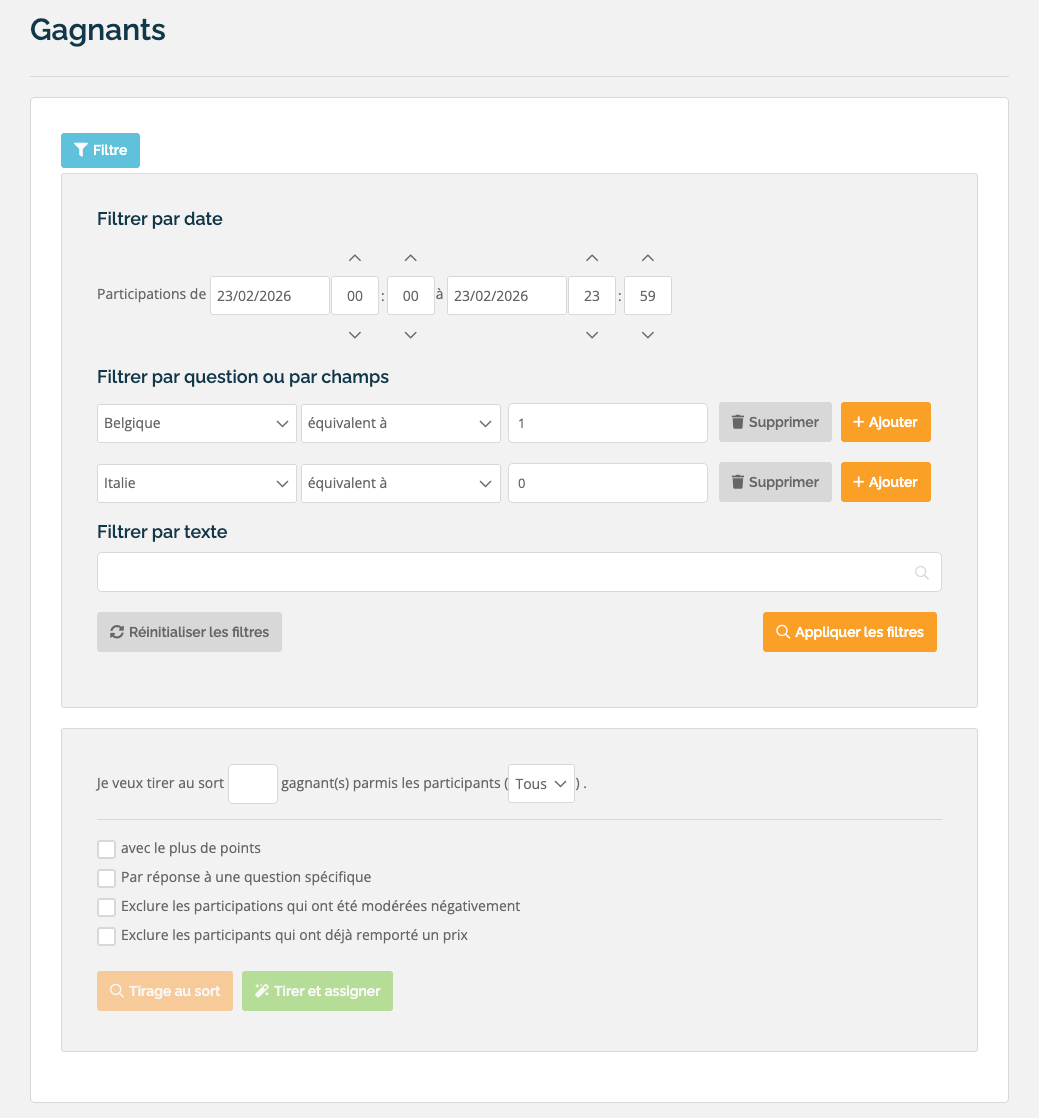Add a filter after the Italie row

point(886,482)
